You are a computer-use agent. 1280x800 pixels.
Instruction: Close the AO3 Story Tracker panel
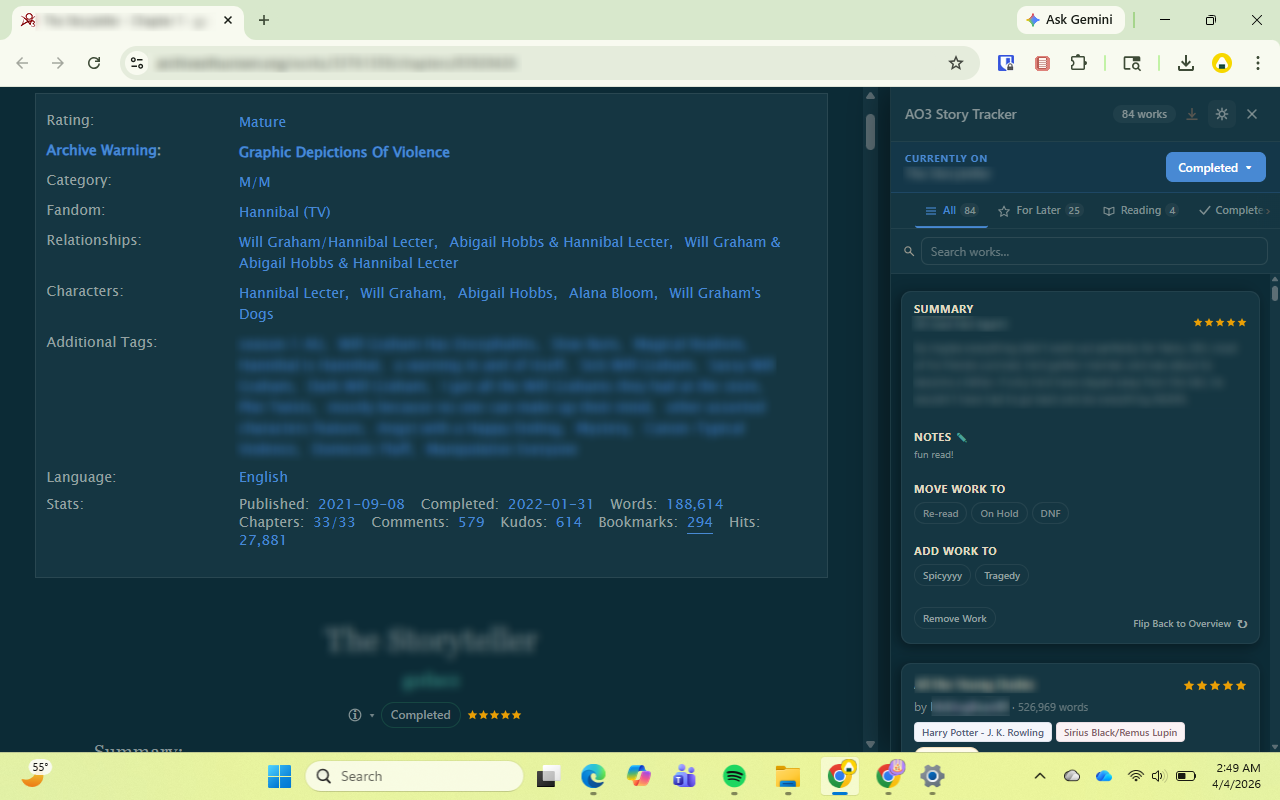click(x=1252, y=114)
